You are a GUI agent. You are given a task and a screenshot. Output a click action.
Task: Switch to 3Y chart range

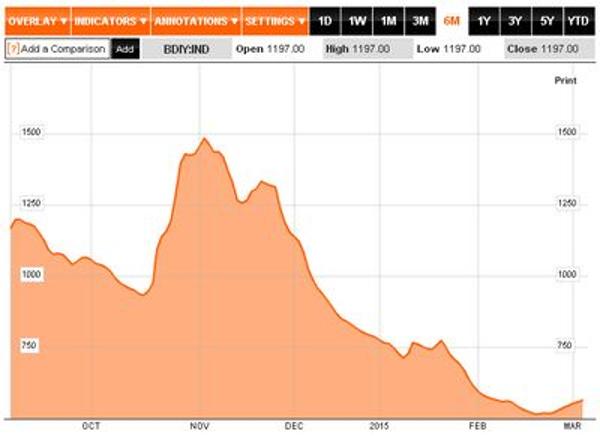516,20
